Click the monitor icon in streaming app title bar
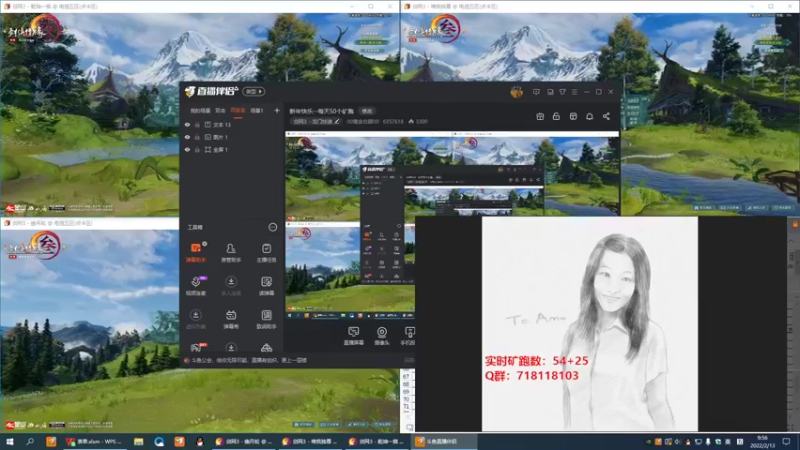Image resolution: width=800 pixels, height=450 pixels. tap(550, 92)
